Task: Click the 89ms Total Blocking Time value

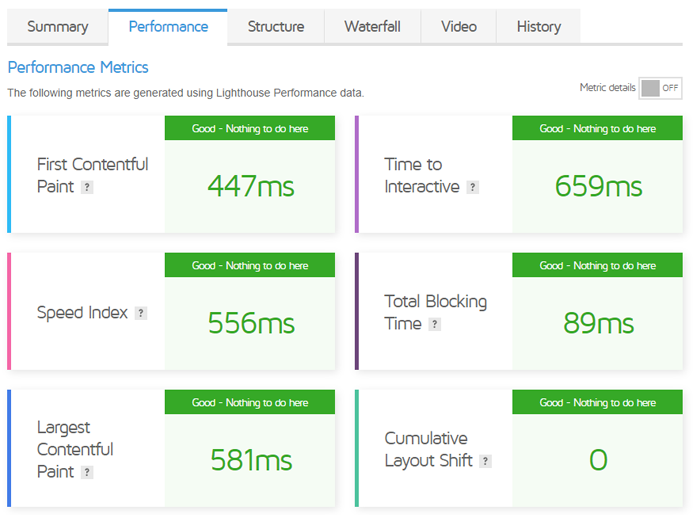Action: pos(598,323)
